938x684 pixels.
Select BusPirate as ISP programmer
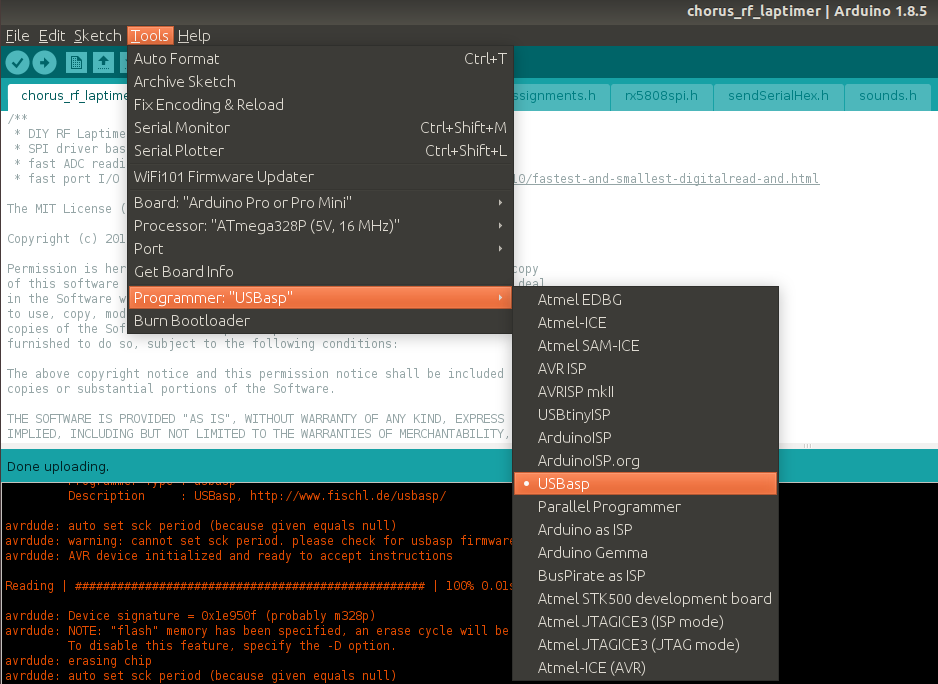point(645,576)
